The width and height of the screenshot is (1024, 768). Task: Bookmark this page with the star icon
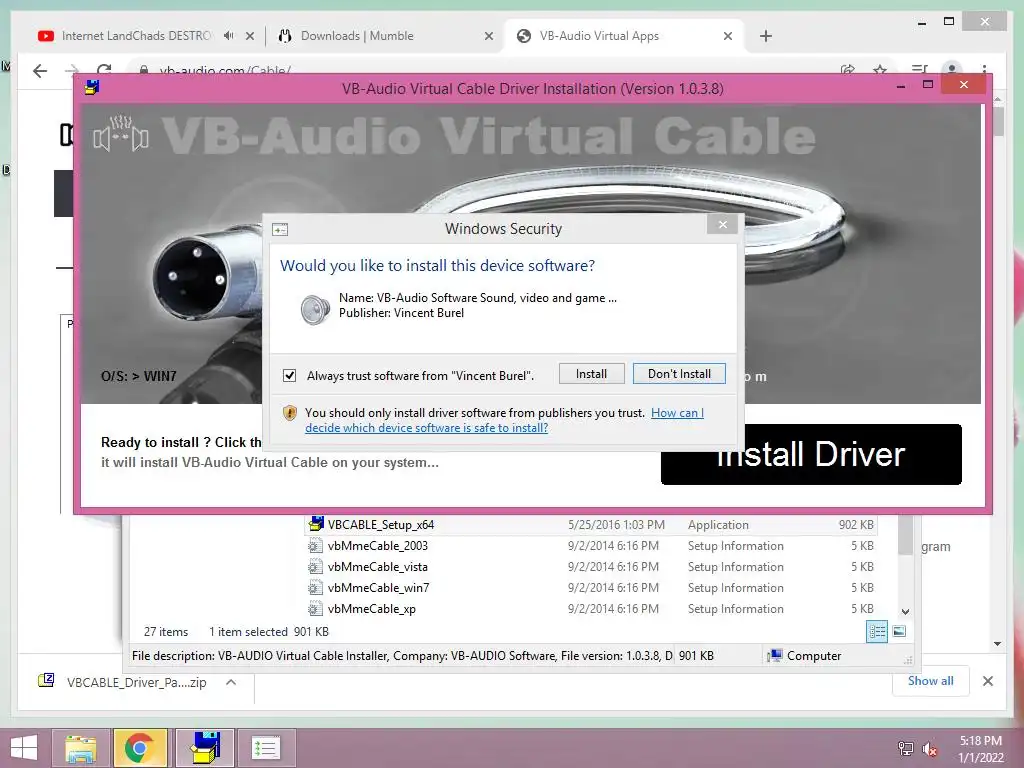[880, 69]
